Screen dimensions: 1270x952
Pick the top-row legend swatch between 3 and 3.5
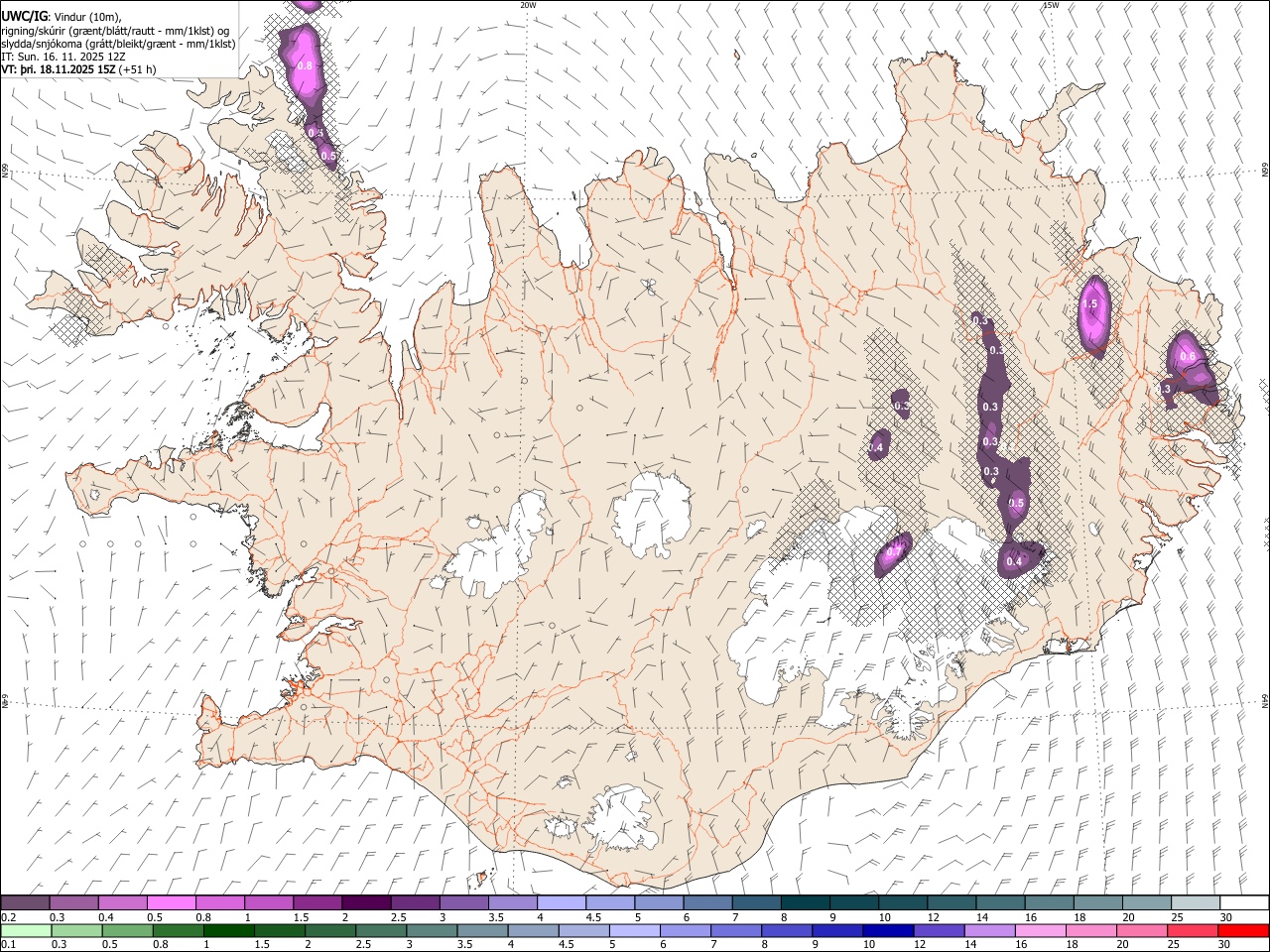point(464,902)
